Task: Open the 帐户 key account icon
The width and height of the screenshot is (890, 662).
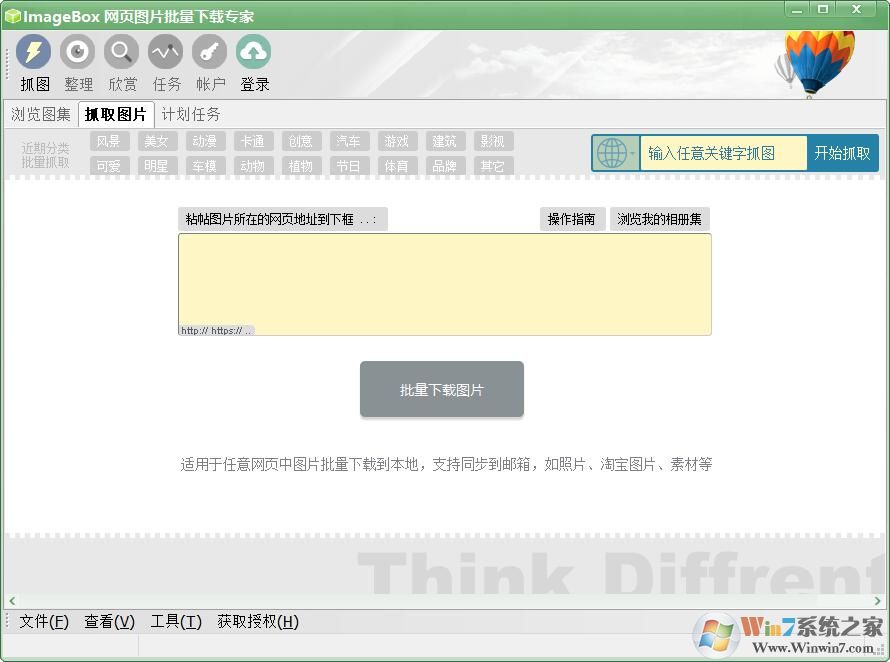Action: tap(209, 52)
